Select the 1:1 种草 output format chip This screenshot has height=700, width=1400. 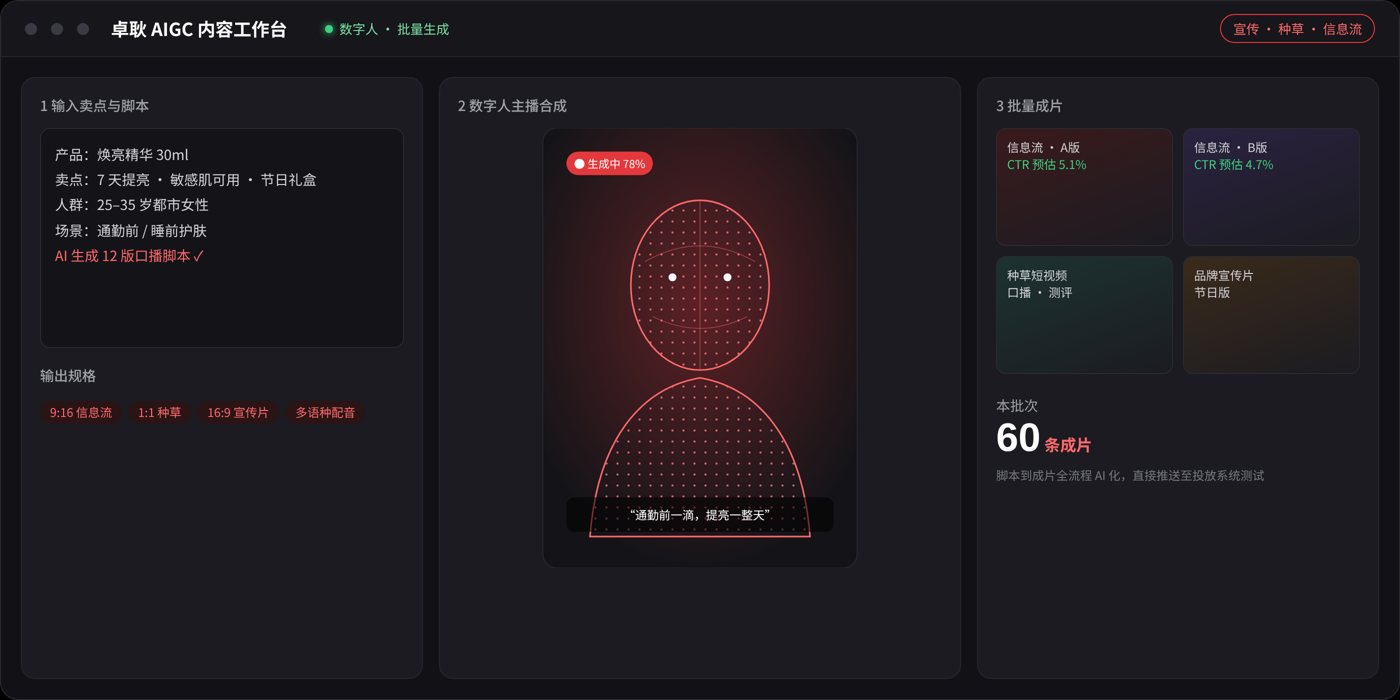pos(159,412)
